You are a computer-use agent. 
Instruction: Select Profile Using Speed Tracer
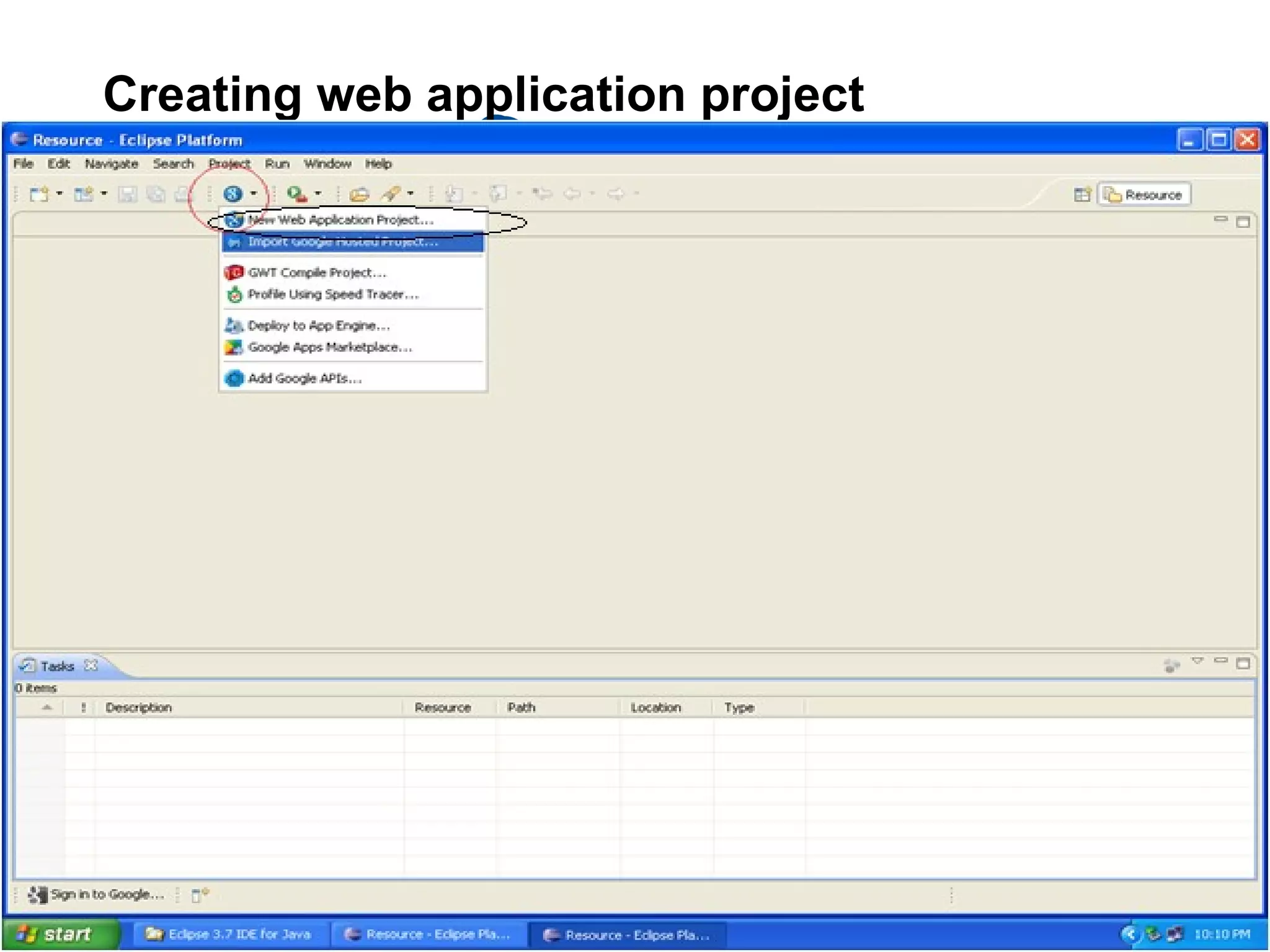click(352, 294)
